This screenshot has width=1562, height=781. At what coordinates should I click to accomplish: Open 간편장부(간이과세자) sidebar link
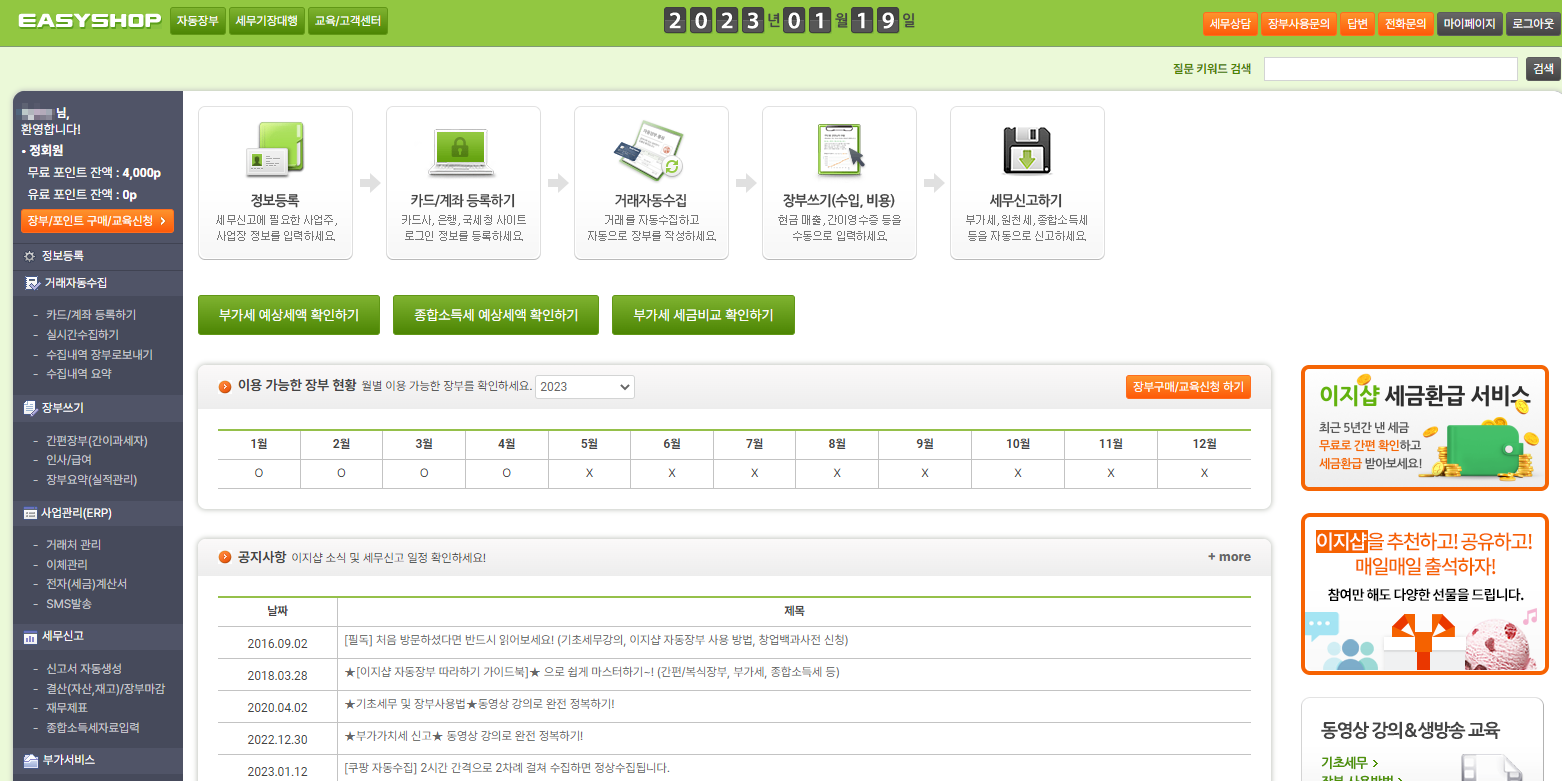(97, 441)
